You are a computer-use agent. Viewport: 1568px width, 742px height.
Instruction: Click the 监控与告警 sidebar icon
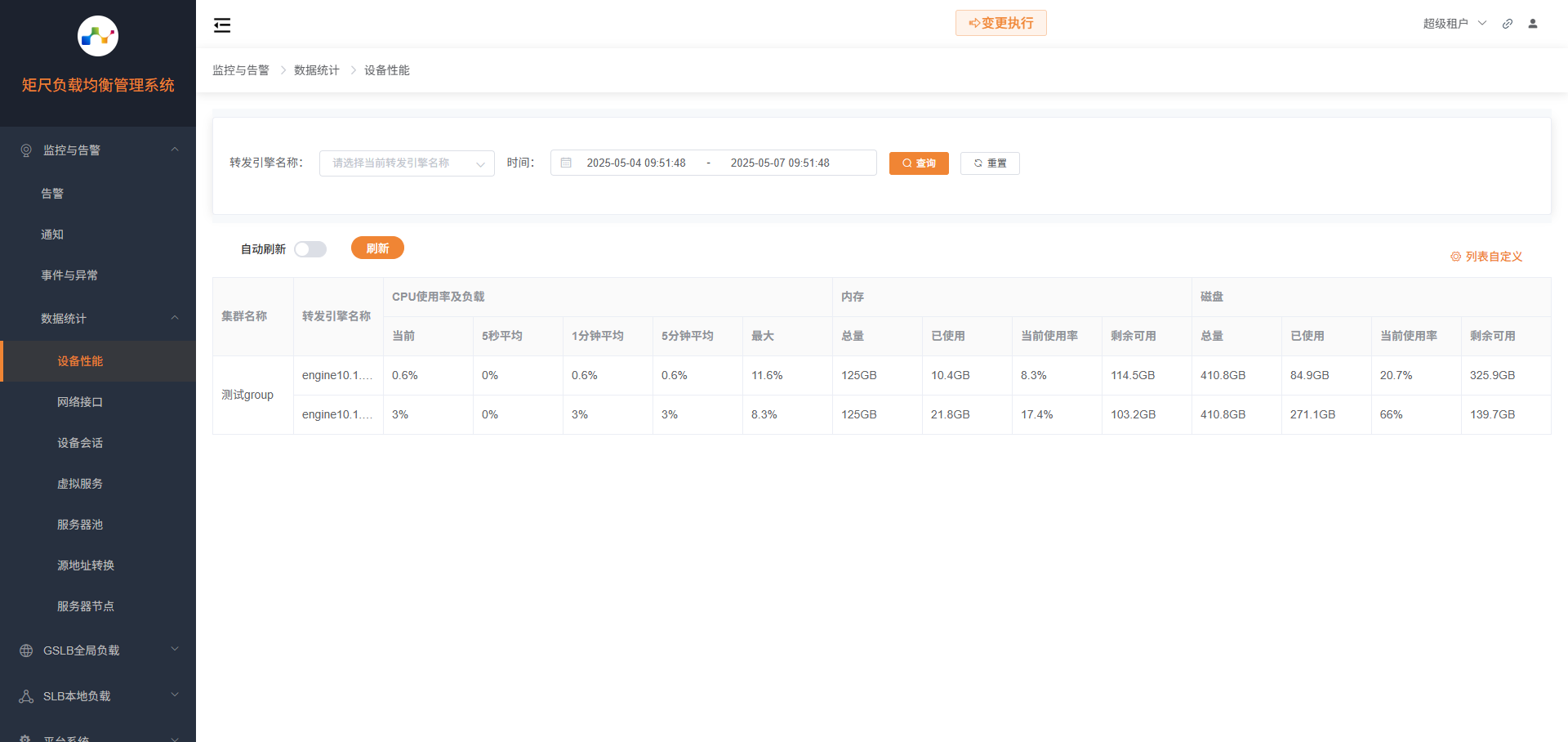pos(26,150)
